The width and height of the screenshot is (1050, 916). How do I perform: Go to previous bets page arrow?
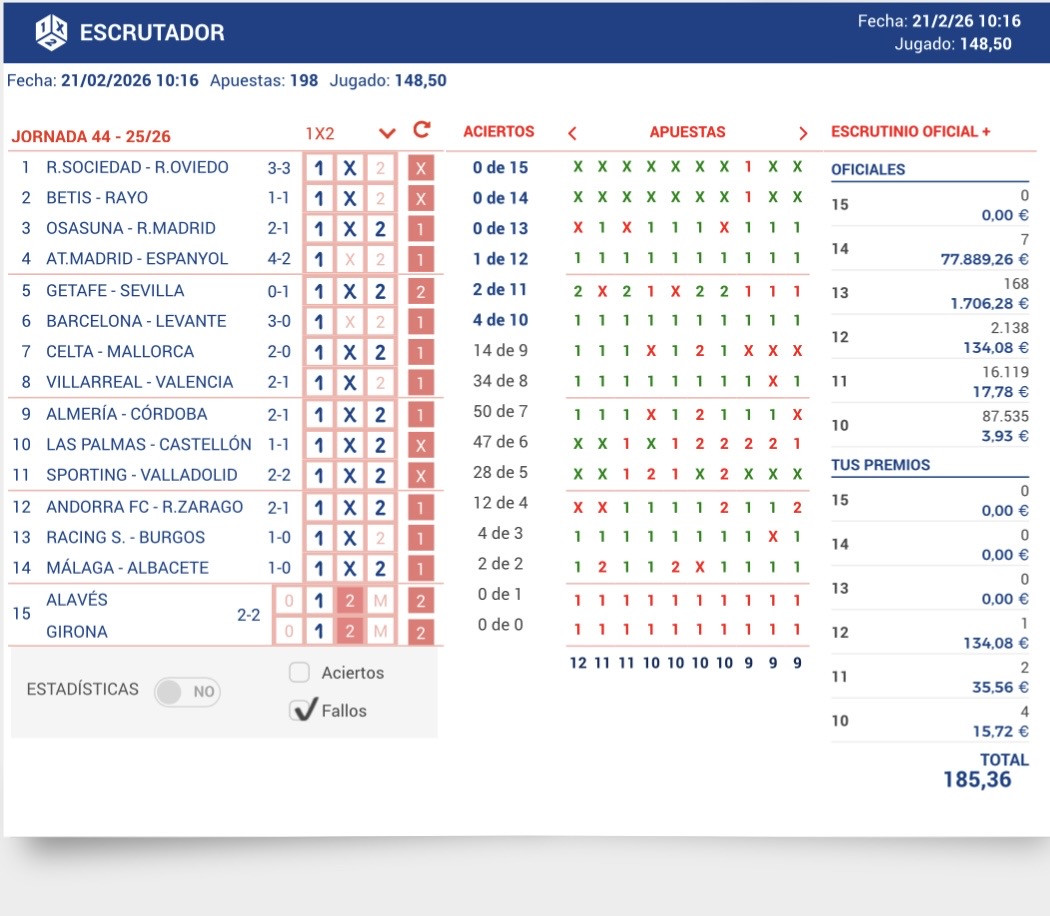(573, 133)
